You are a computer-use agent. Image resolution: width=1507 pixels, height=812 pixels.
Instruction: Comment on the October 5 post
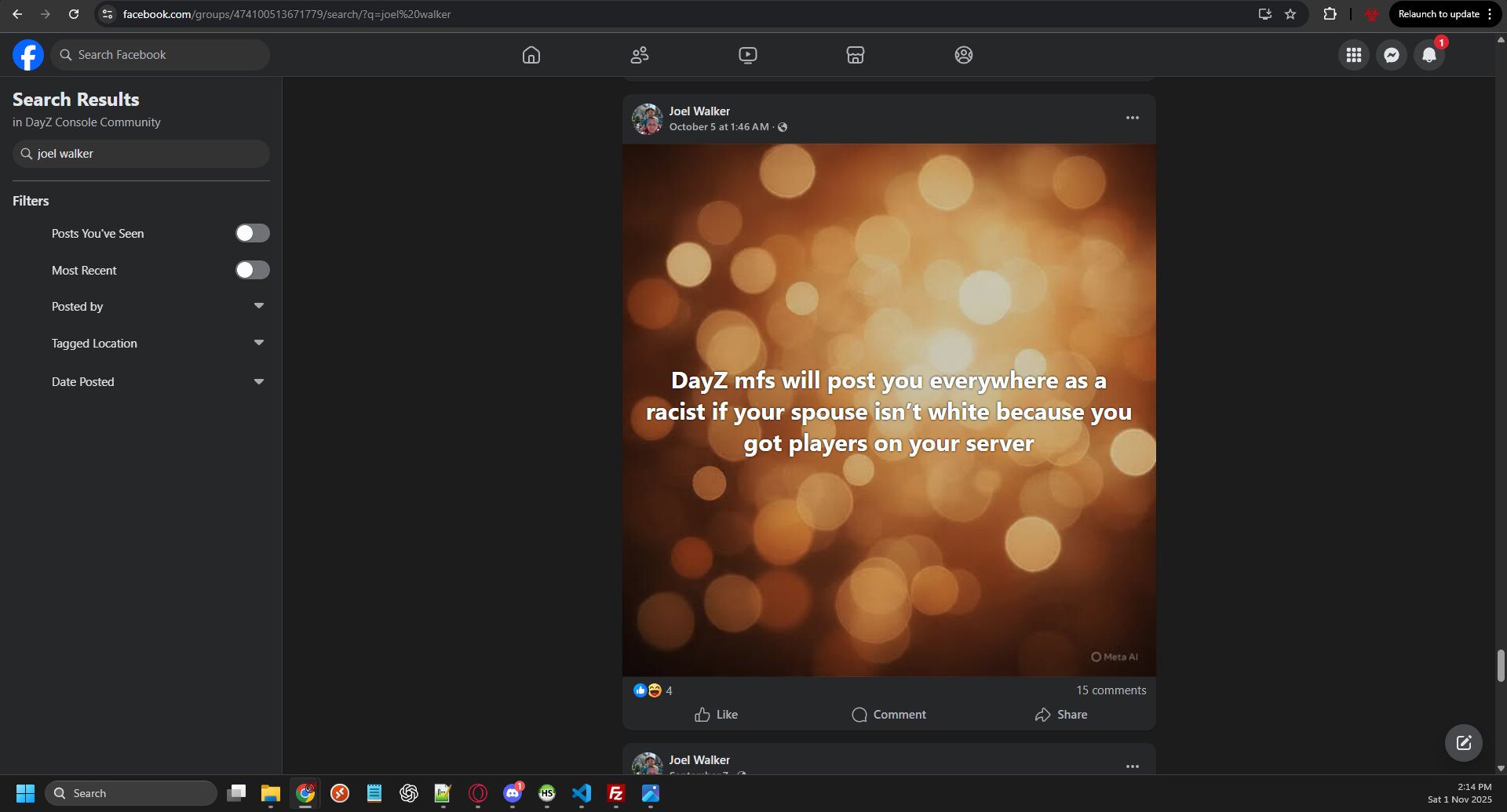tap(889, 715)
